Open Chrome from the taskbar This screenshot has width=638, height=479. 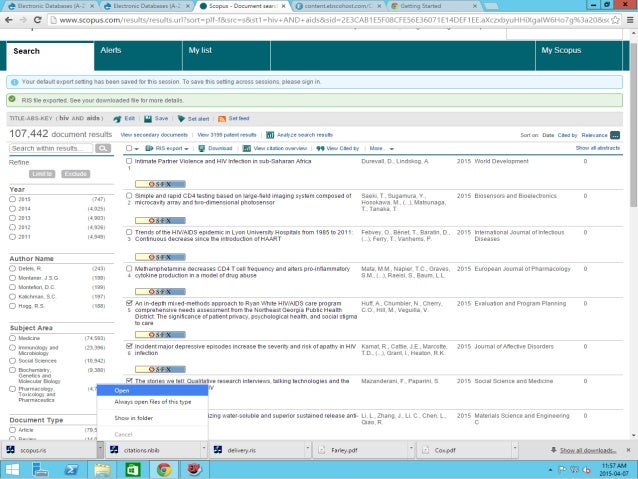164,470
